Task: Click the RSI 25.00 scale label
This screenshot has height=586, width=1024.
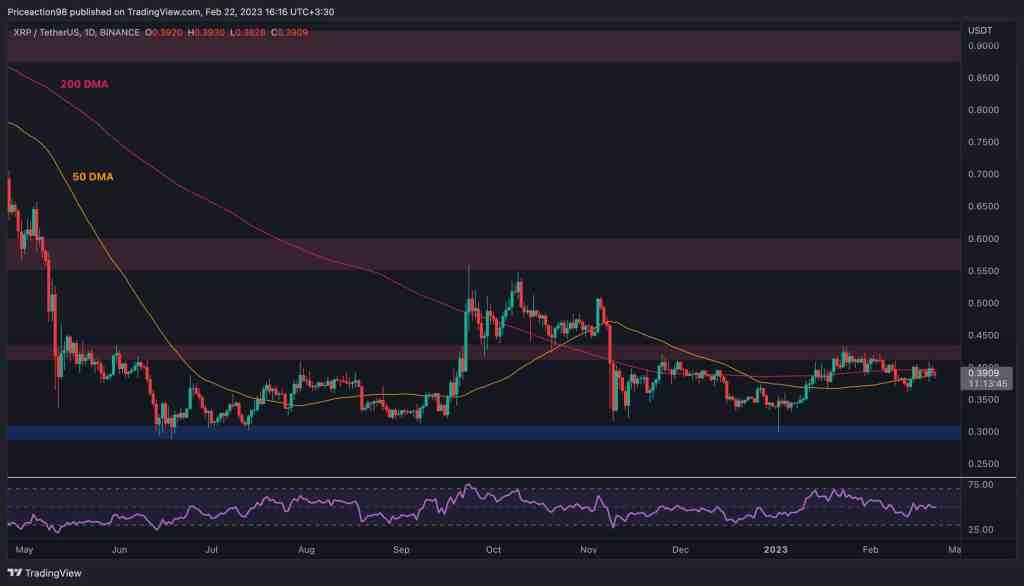Action: click(x=980, y=529)
